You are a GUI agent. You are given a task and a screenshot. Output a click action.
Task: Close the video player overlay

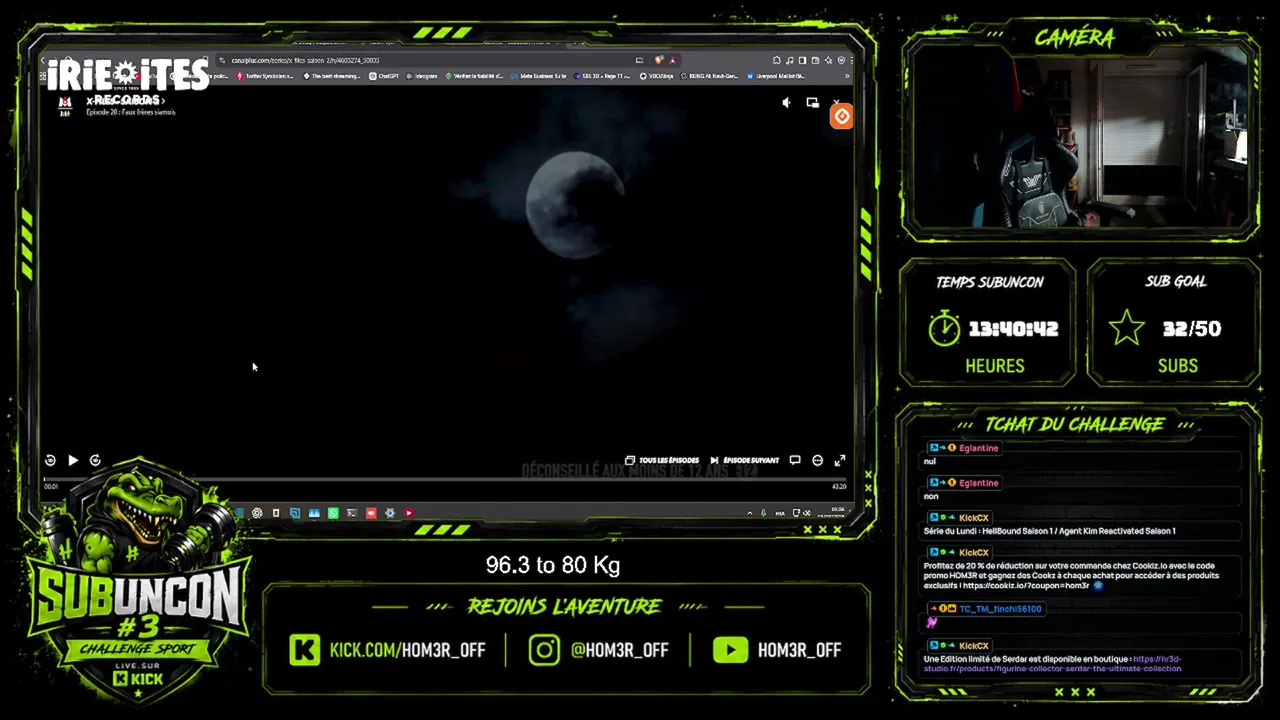pyautogui.click(x=838, y=102)
